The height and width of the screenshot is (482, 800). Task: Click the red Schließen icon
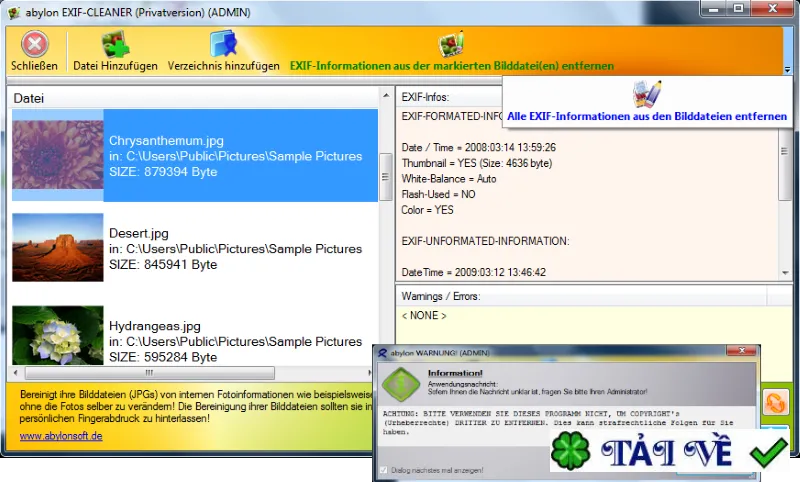click(x=35, y=44)
